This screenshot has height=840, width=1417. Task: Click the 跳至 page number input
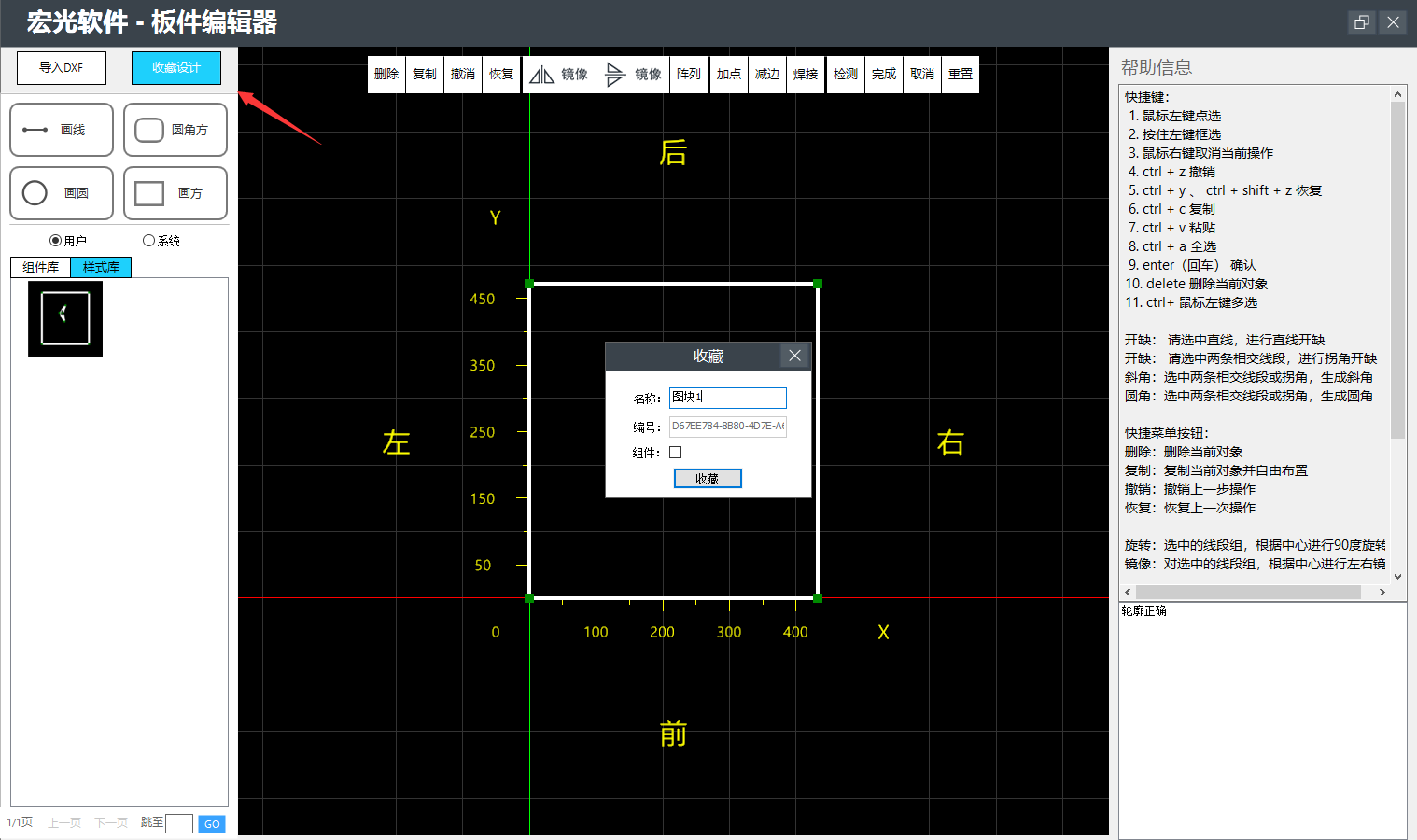click(179, 823)
